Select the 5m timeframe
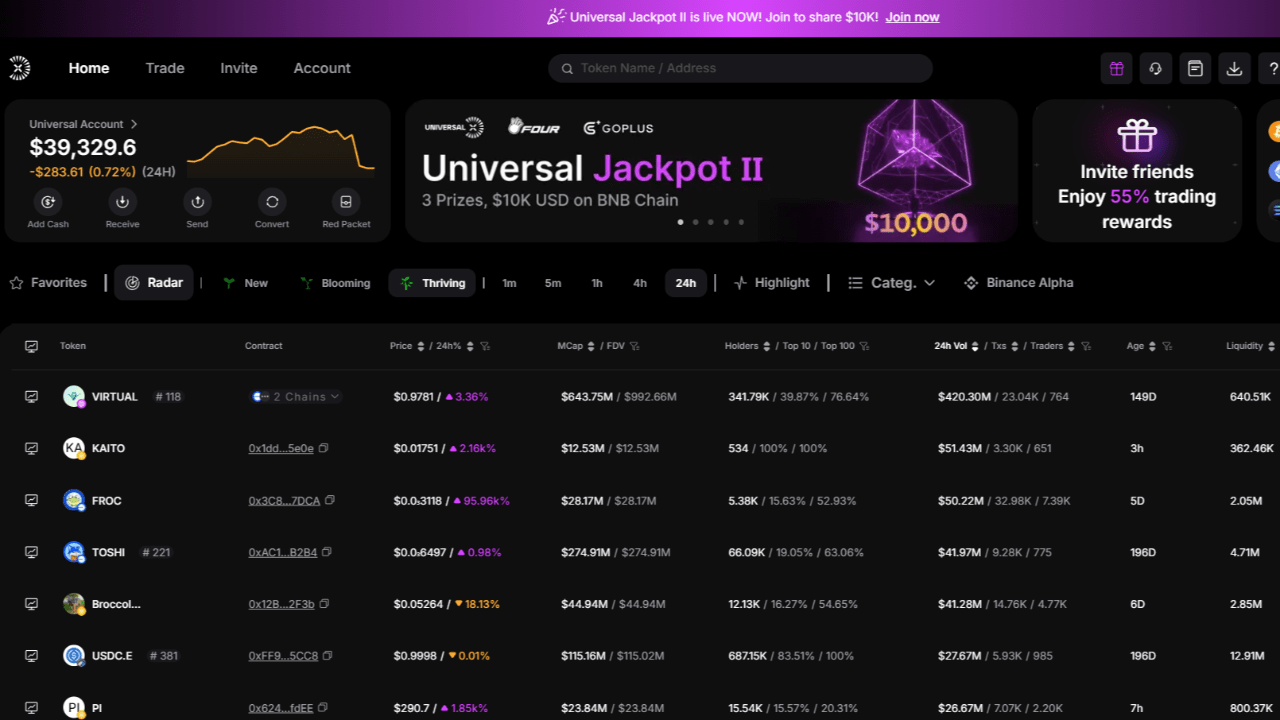The height and width of the screenshot is (720, 1280). tap(553, 283)
